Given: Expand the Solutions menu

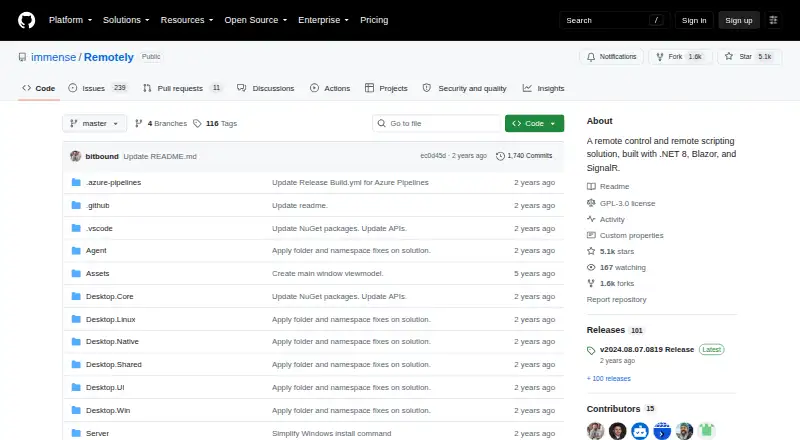Looking at the screenshot, I should coord(126,20).
